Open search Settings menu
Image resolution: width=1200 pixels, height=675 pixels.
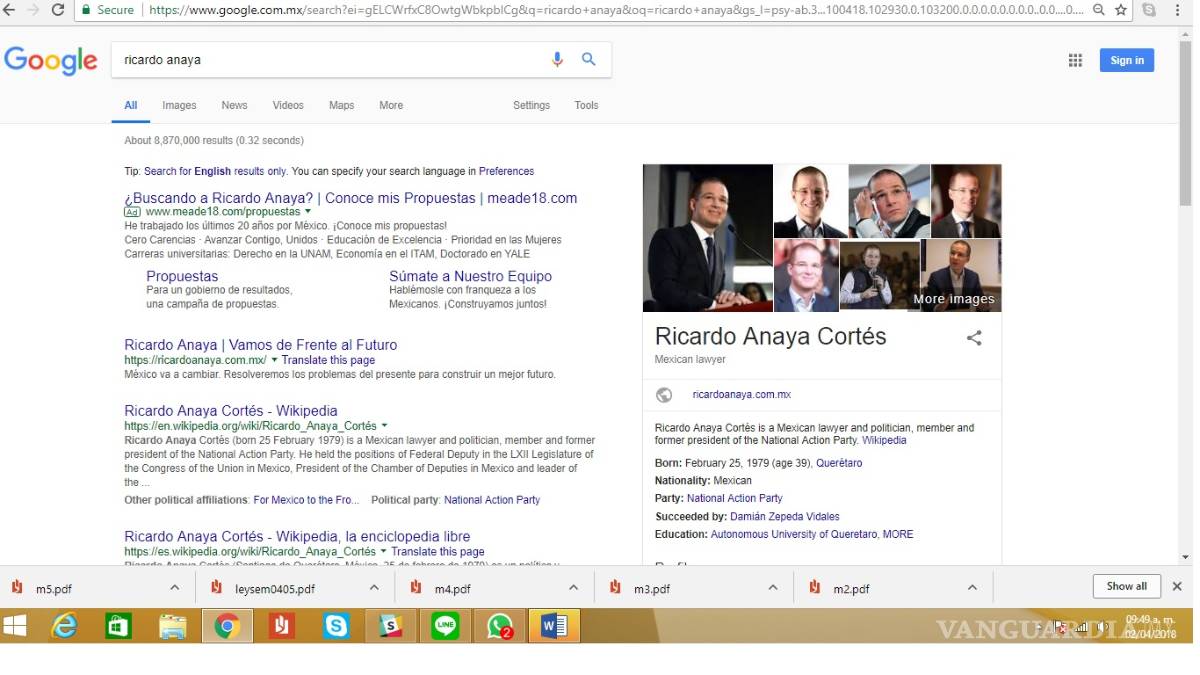click(x=531, y=105)
